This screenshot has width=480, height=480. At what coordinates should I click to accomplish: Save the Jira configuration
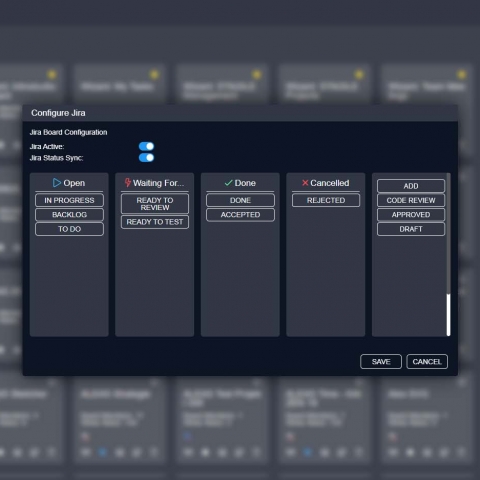pyautogui.click(x=381, y=362)
